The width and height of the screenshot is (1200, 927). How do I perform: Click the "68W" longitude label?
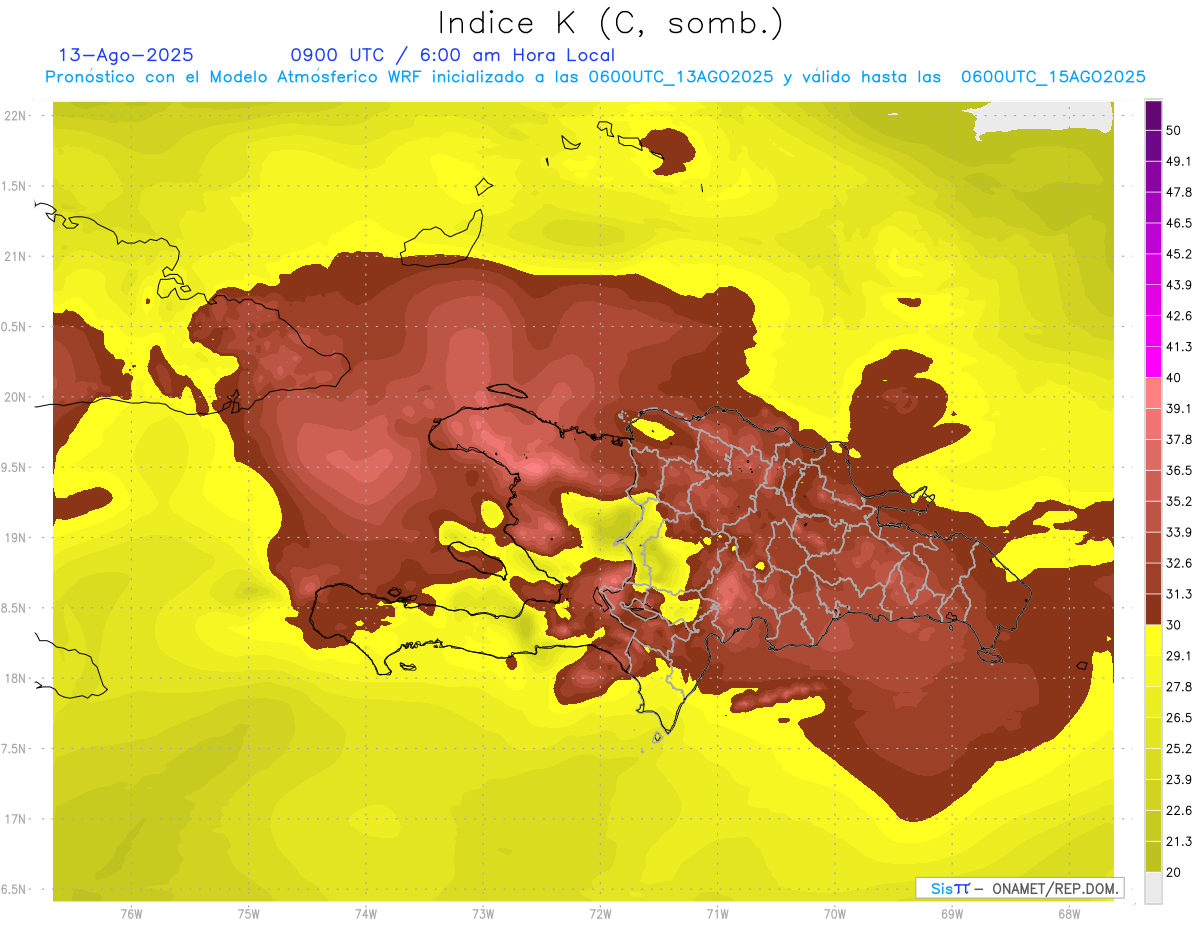click(1069, 913)
